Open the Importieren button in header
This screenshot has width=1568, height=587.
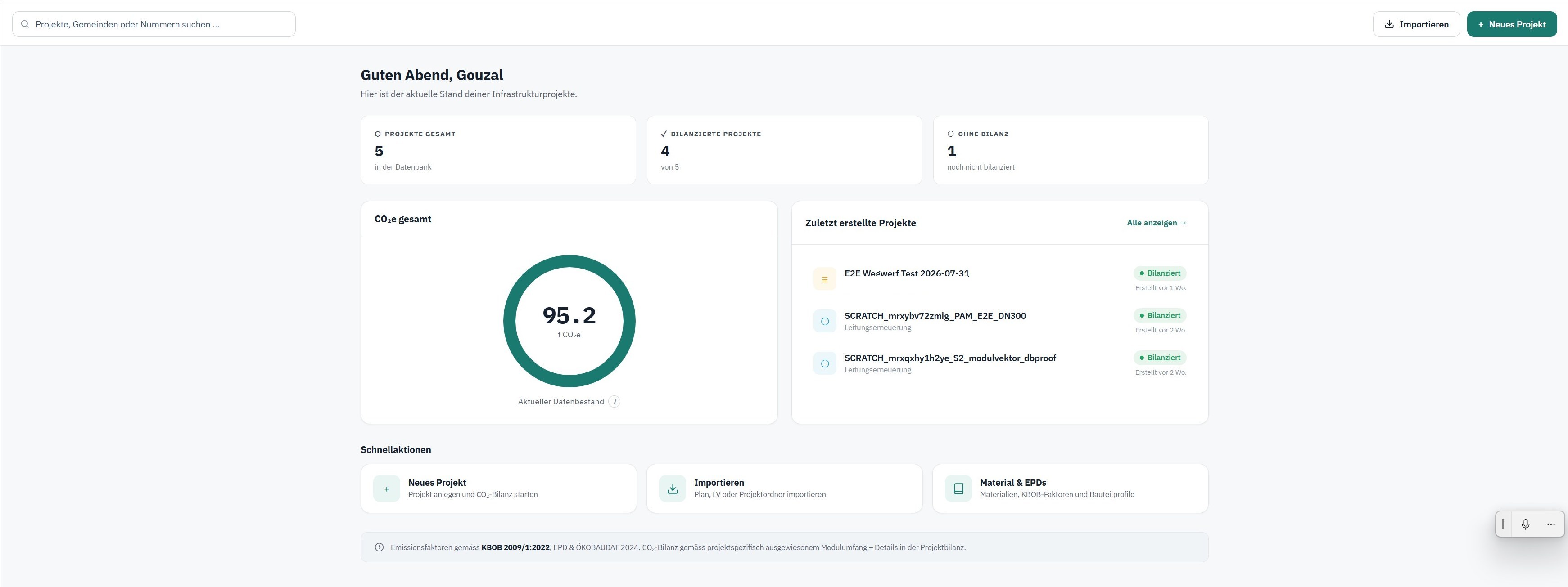click(x=1416, y=24)
